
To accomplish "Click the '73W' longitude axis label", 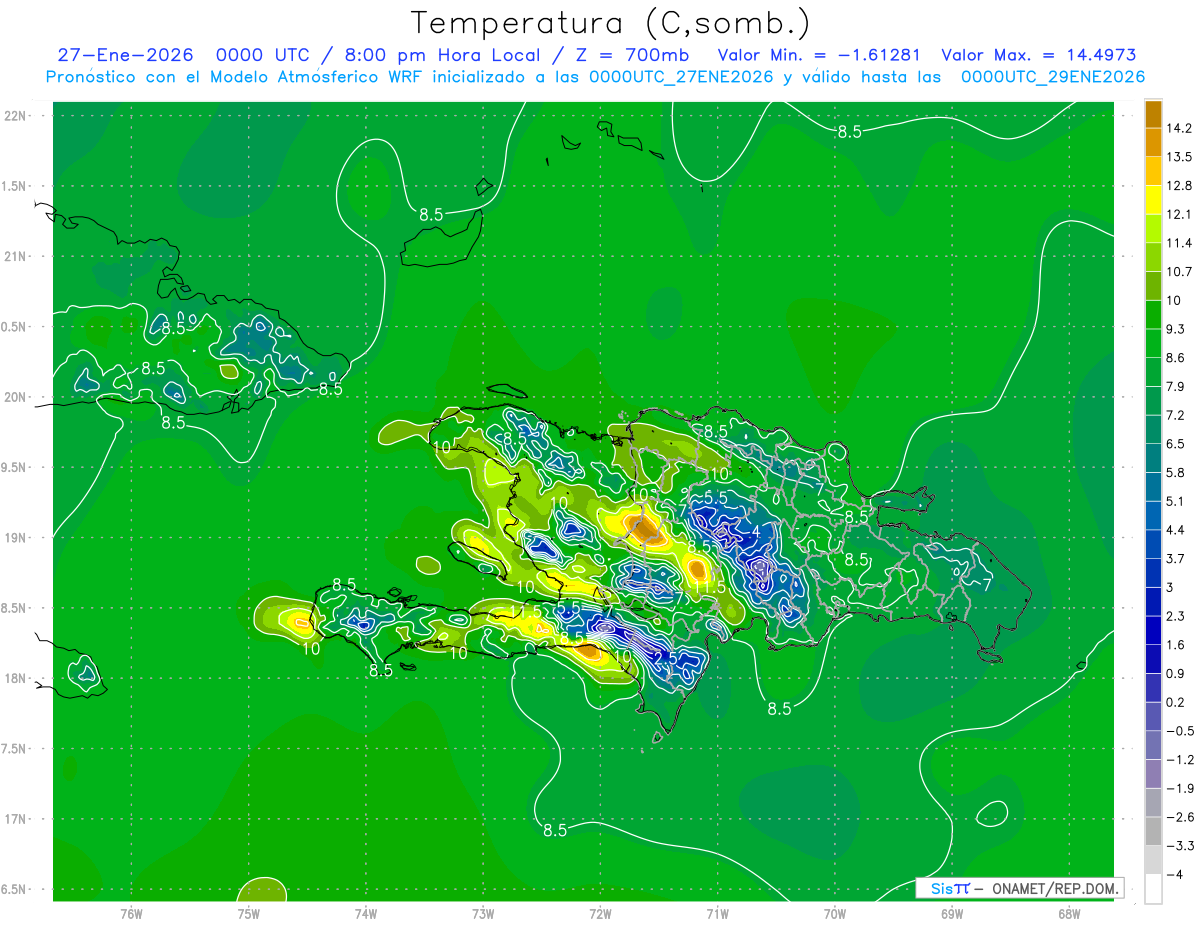I will coord(483,914).
